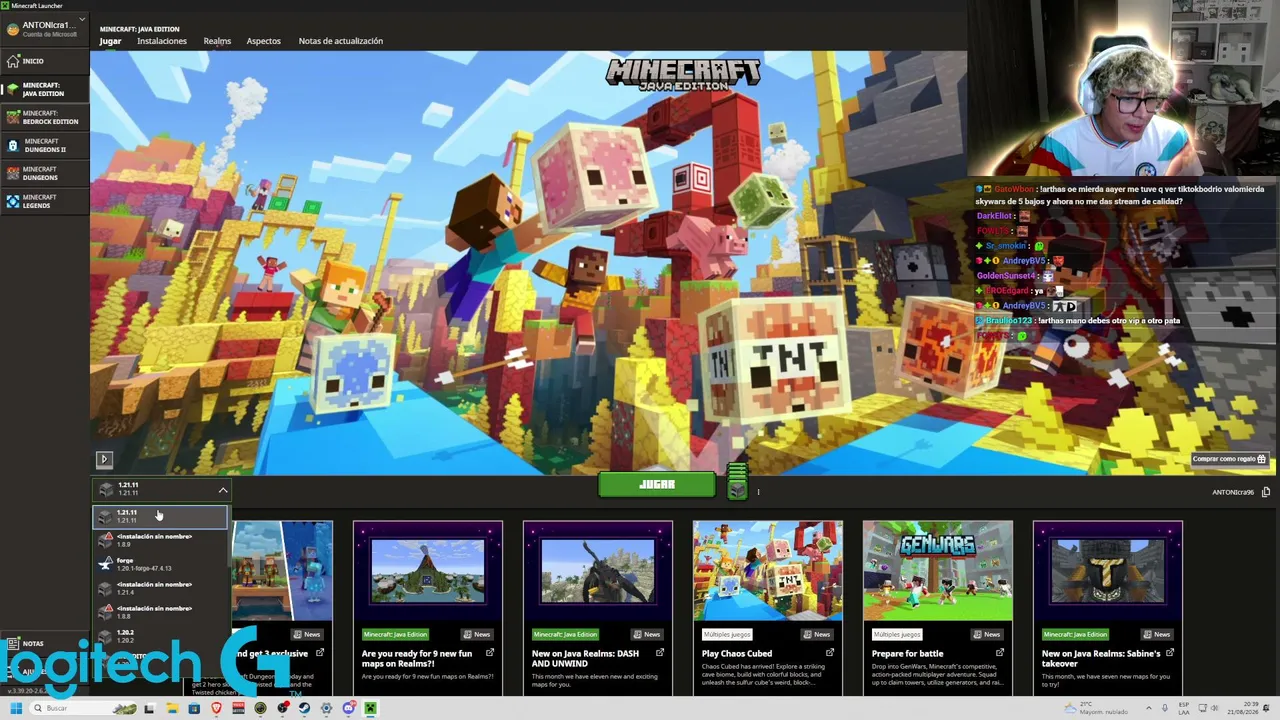Open external link for DASH AND UNWIND article
Viewport: 1280px width, 720px height.
point(660,654)
